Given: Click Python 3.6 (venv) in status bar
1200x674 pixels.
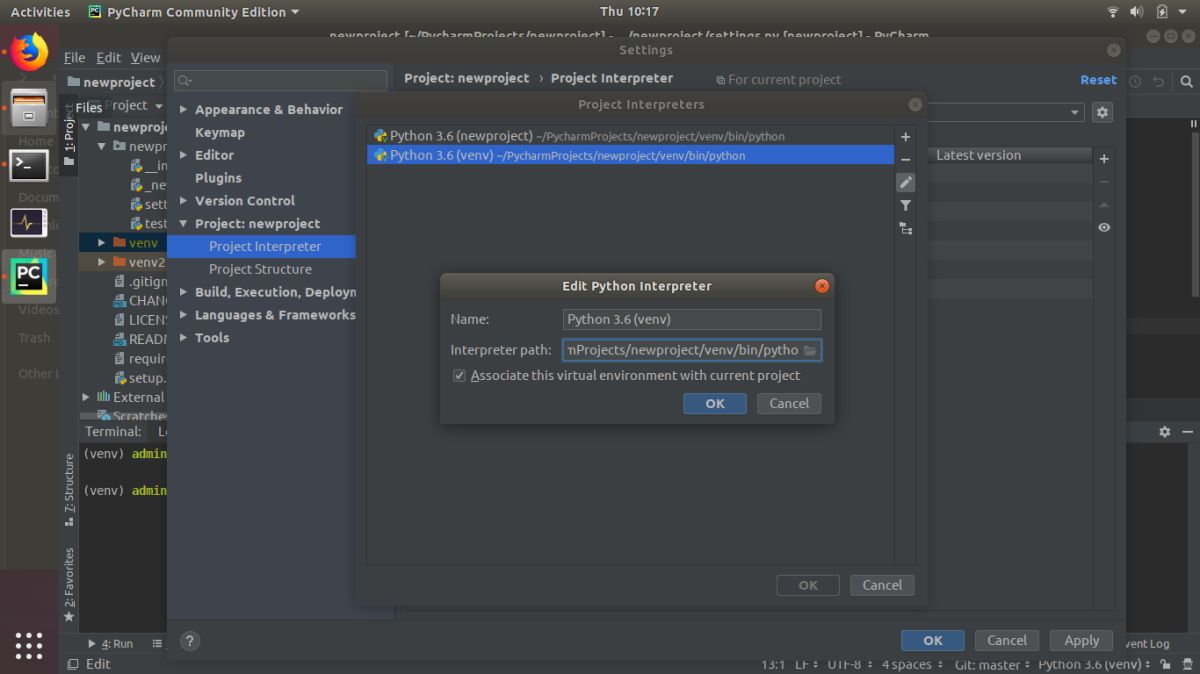Looking at the screenshot, I should pyautogui.click(x=1095, y=664).
